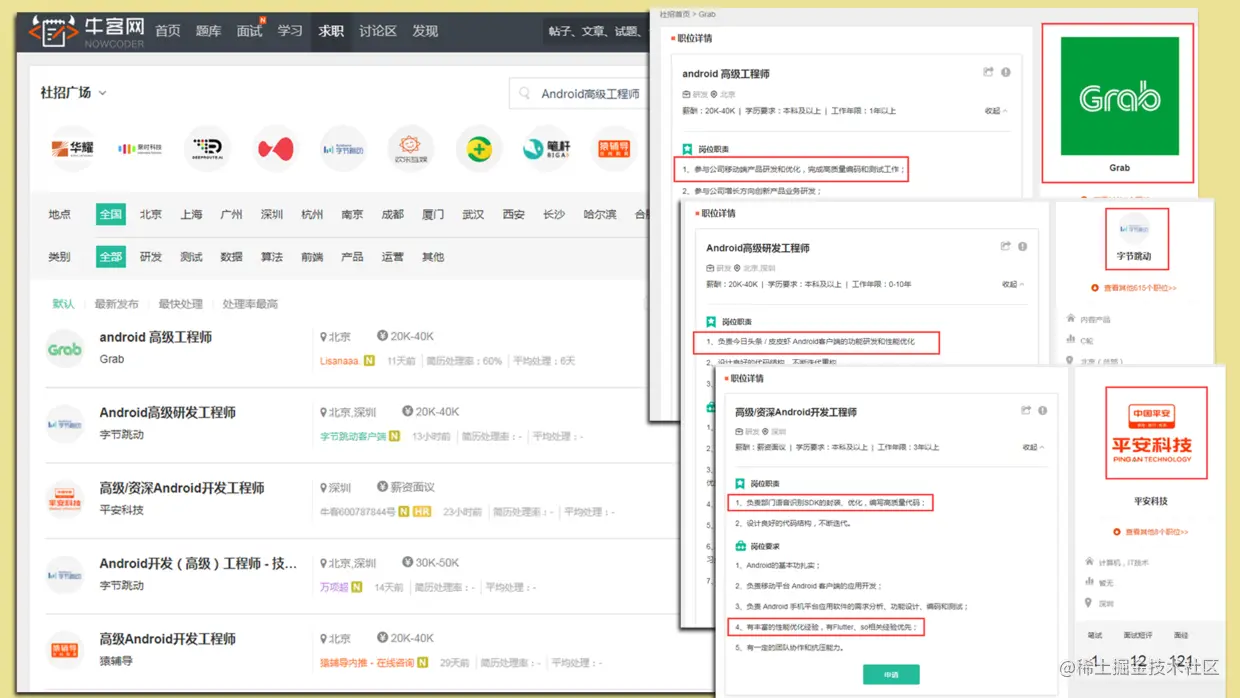1240x698 pixels.
Task: Filter location by 杭州
Action: pyautogui.click(x=312, y=214)
